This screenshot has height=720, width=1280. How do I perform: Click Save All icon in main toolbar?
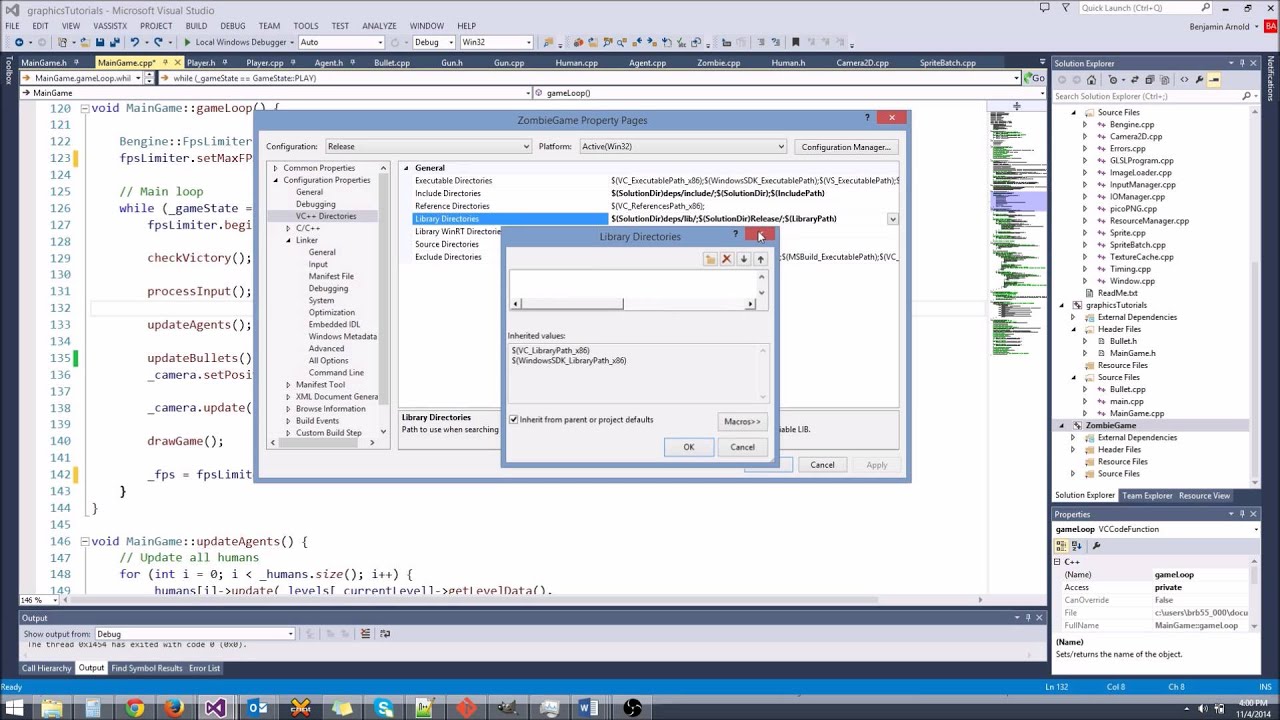(115, 42)
